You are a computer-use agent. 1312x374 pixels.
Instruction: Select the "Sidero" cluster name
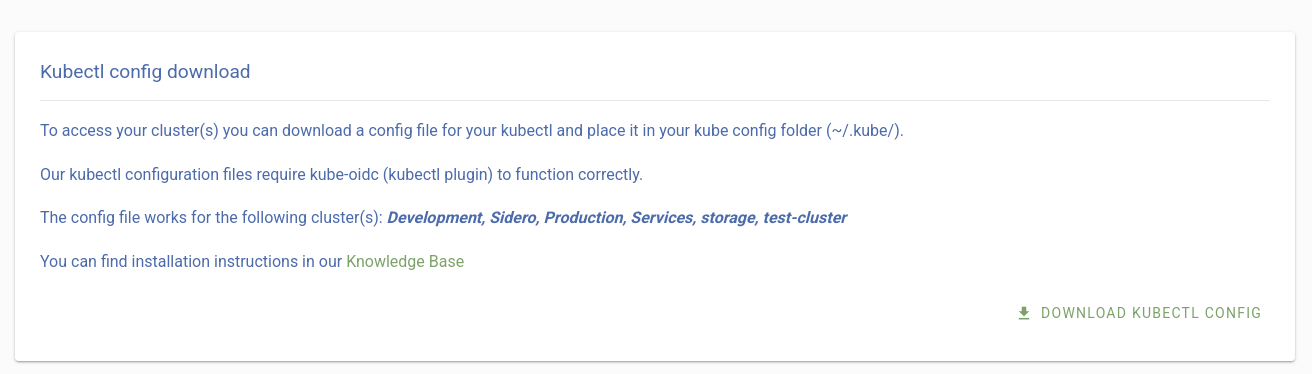pyautogui.click(x=515, y=218)
